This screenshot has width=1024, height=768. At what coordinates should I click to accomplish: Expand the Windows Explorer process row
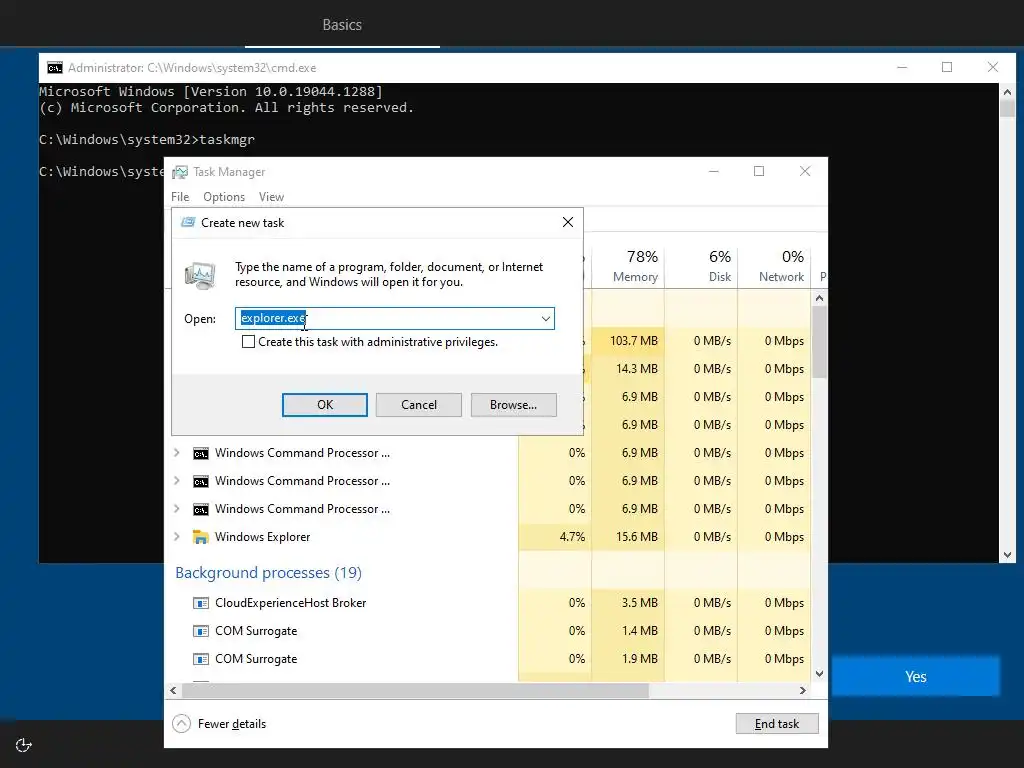tap(177, 537)
